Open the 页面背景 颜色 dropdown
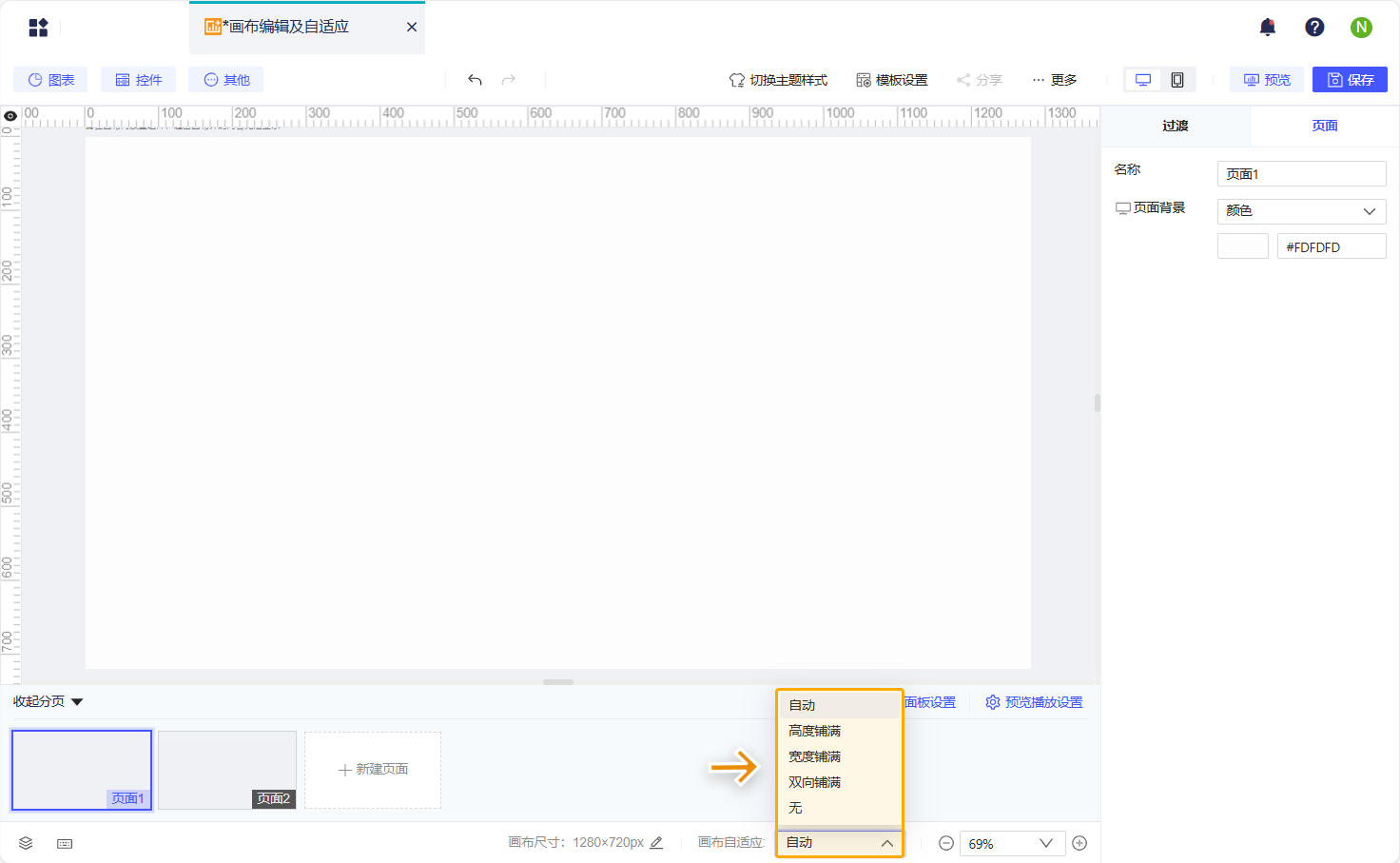This screenshot has height=863, width=1400. coord(1301,211)
